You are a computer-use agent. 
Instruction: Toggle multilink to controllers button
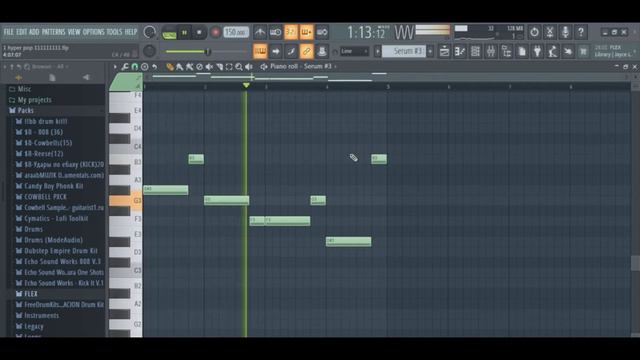[x=322, y=51]
